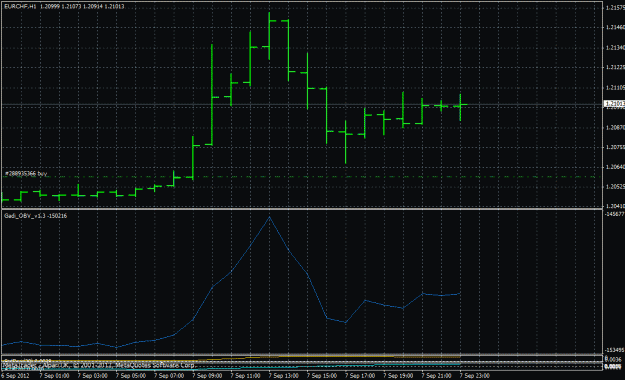
Task: Click the highest price bar at 13:00
Action: point(269,36)
